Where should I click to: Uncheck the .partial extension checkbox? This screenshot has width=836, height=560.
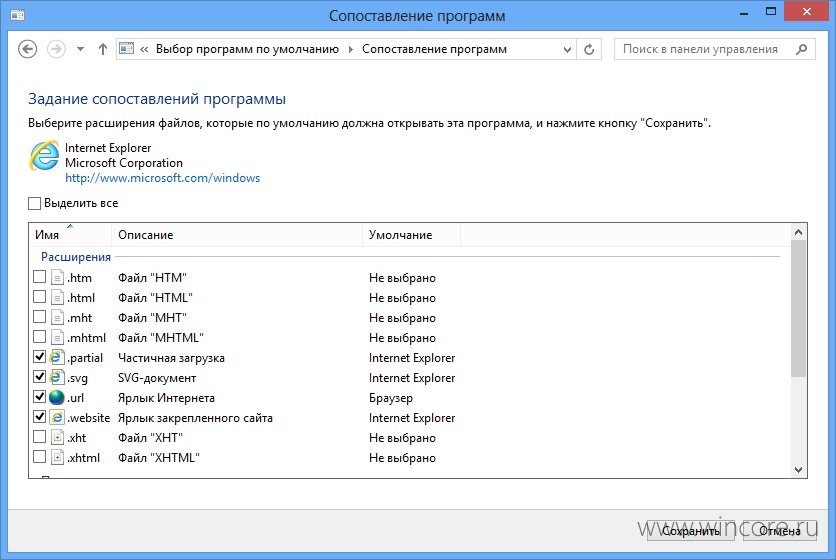click(x=39, y=357)
